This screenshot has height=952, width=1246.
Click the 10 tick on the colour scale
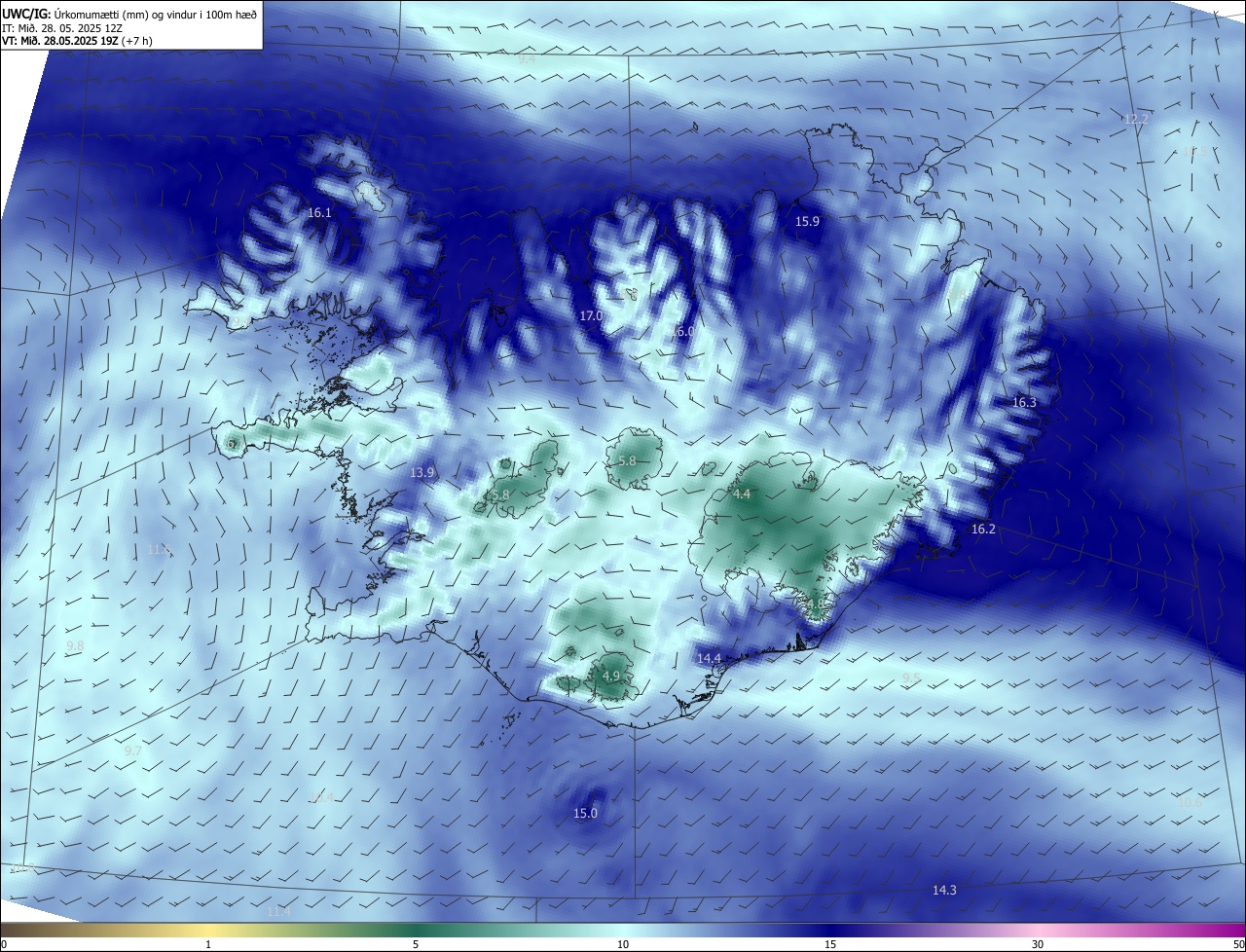623,944
